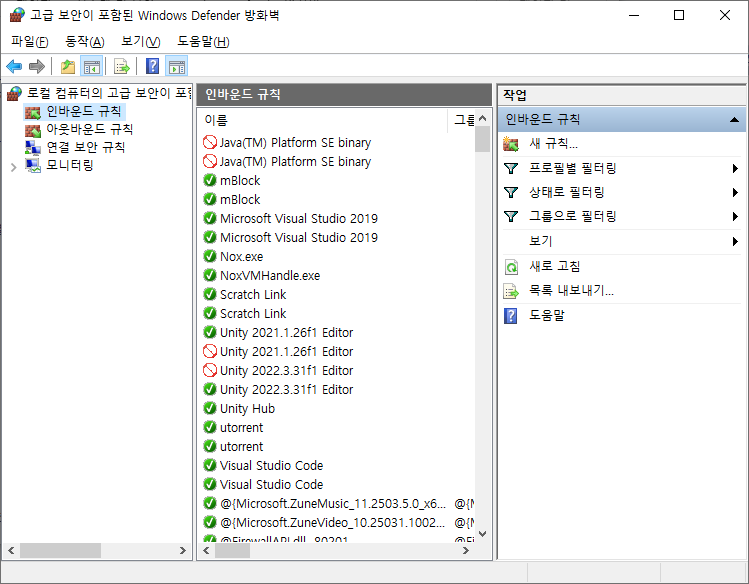Open the 그룹으로 필터링 submenu arrow
The height and width of the screenshot is (584, 749).
tap(735, 217)
